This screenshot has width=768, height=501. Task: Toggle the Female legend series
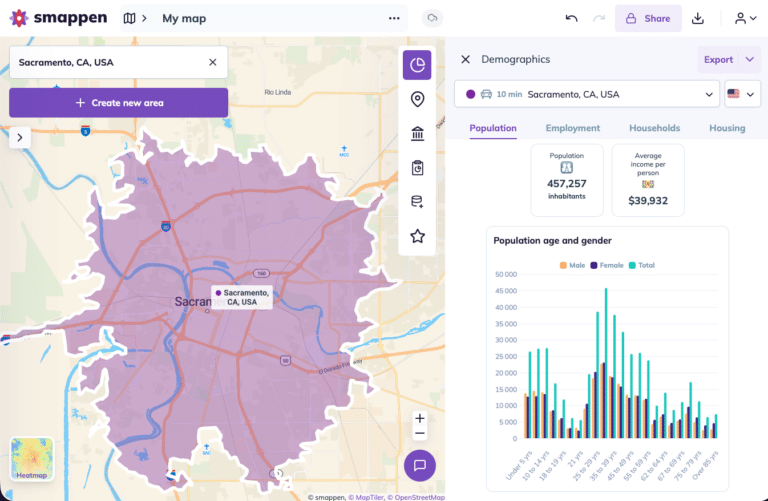[x=606, y=265]
